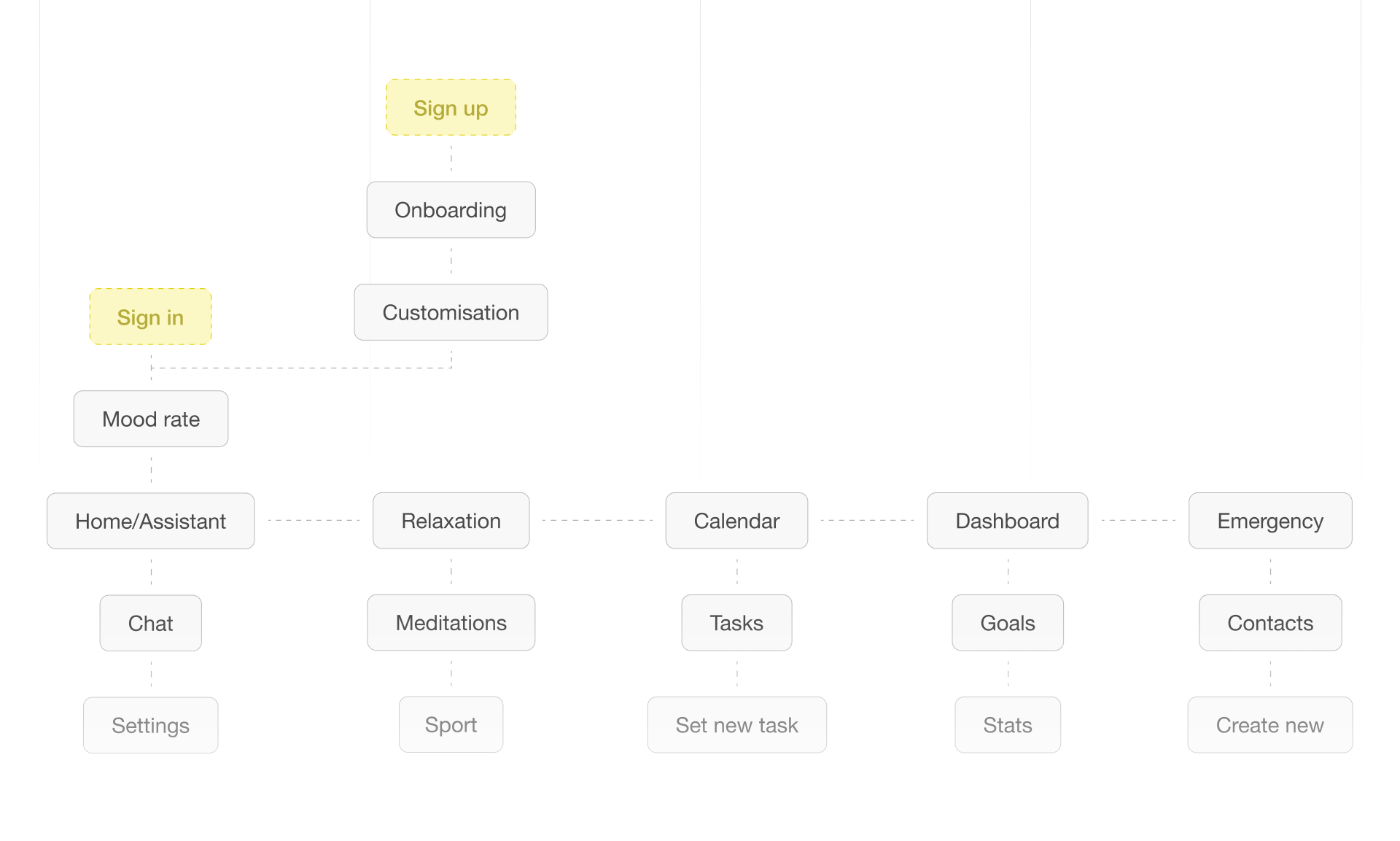Click the Create new node
1400x841 pixels.
[x=1270, y=725]
